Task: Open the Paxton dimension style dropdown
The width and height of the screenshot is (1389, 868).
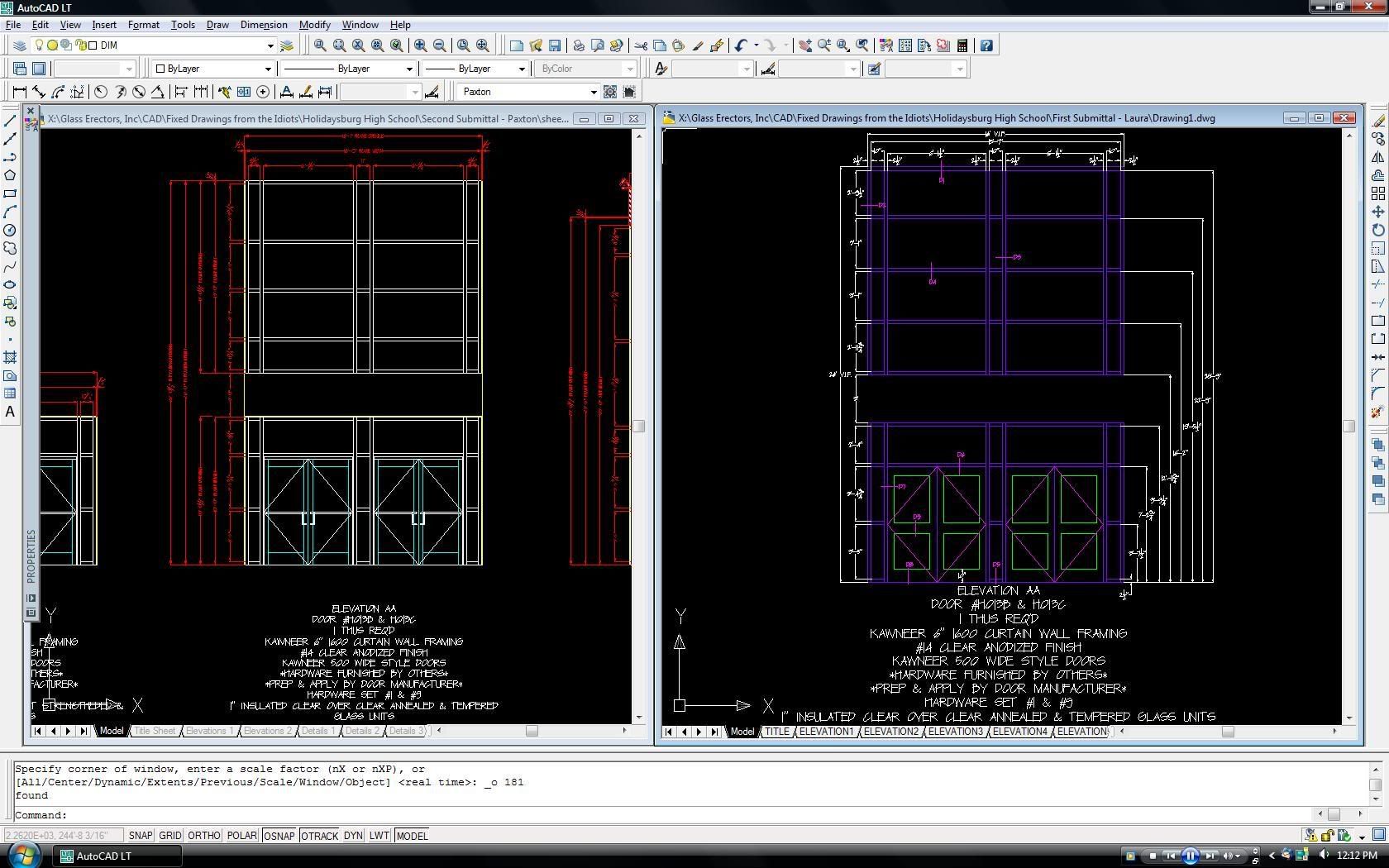Action: pos(593,92)
